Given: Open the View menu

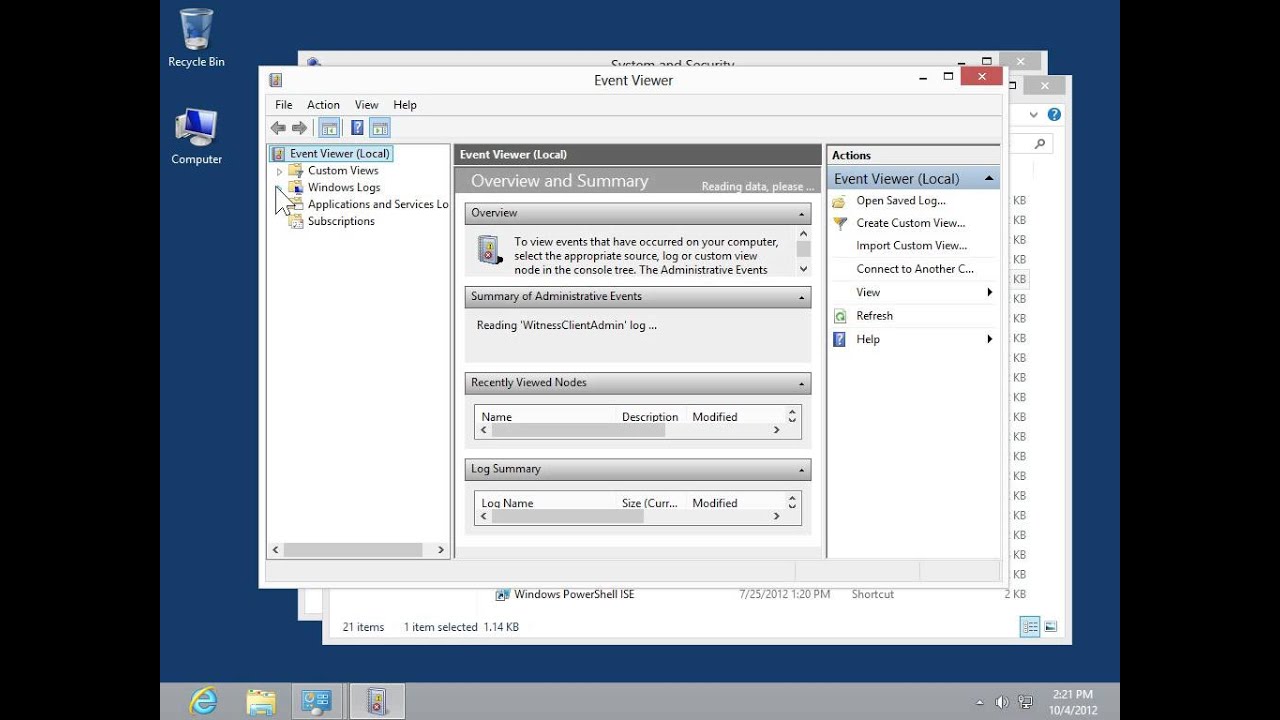Looking at the screenshot, I should click(366, 105).
